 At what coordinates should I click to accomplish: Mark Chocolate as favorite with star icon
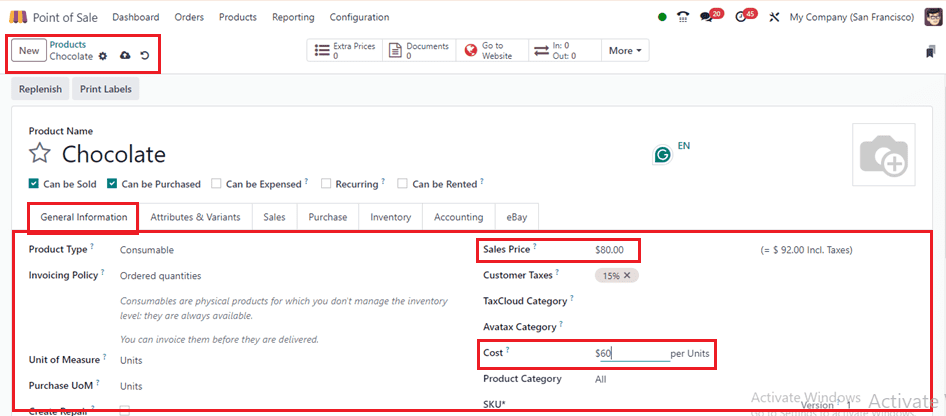tap(40, 154)
